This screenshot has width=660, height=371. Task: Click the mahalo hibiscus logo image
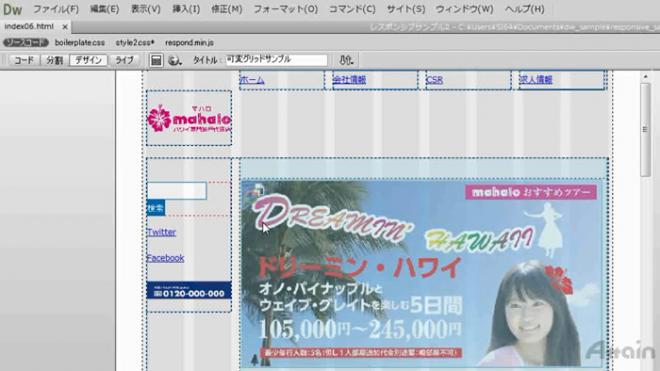point(189,119)
